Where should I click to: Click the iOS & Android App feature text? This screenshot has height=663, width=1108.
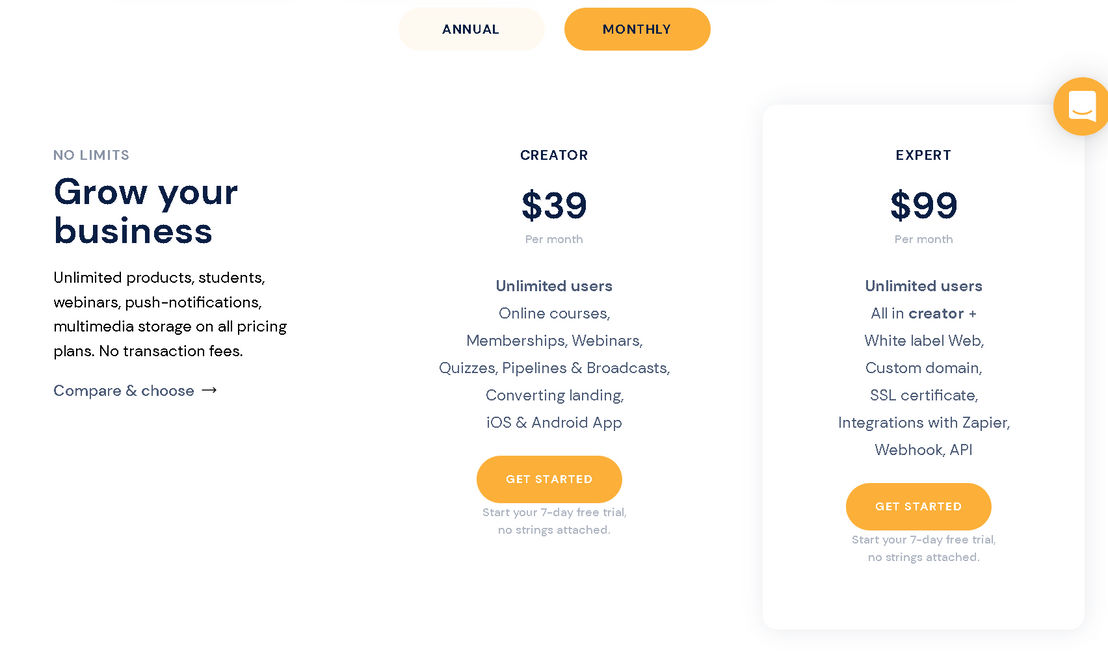click(554, 423)
